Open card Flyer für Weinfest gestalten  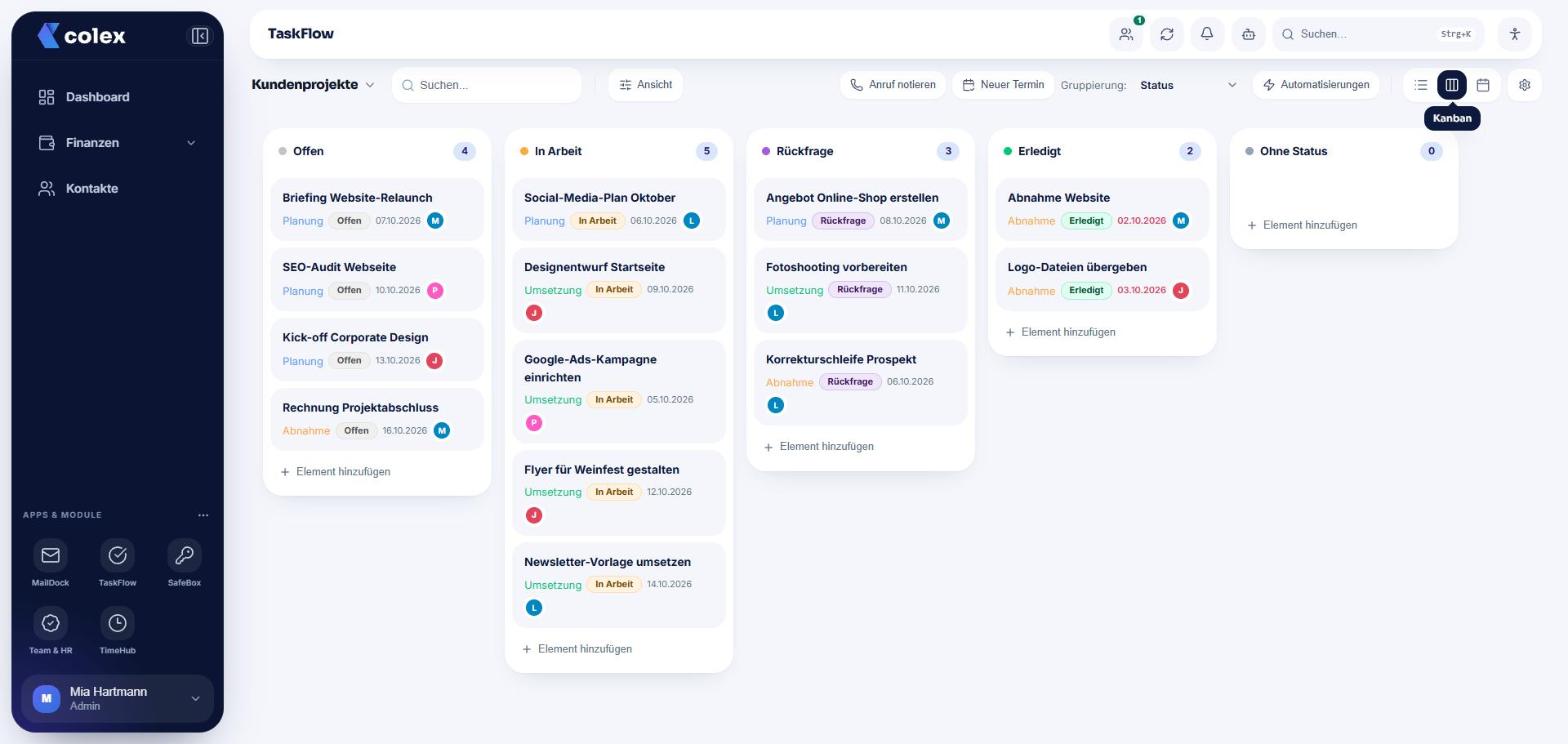[x=619, y=493]
